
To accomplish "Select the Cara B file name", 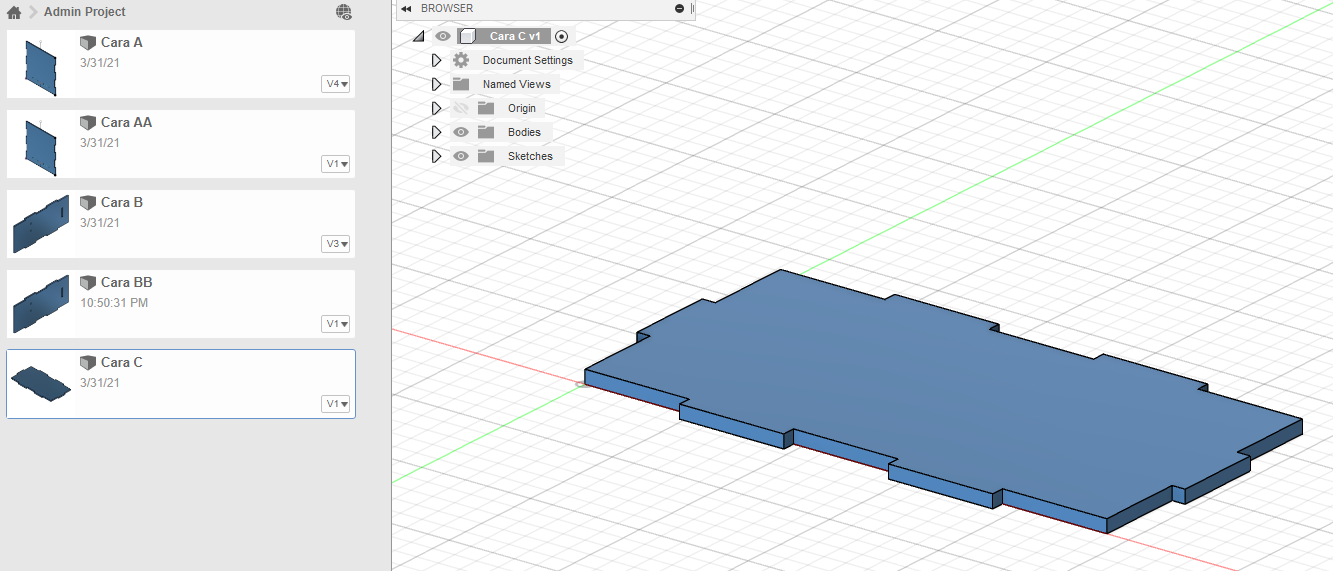I will pos(122,202).
